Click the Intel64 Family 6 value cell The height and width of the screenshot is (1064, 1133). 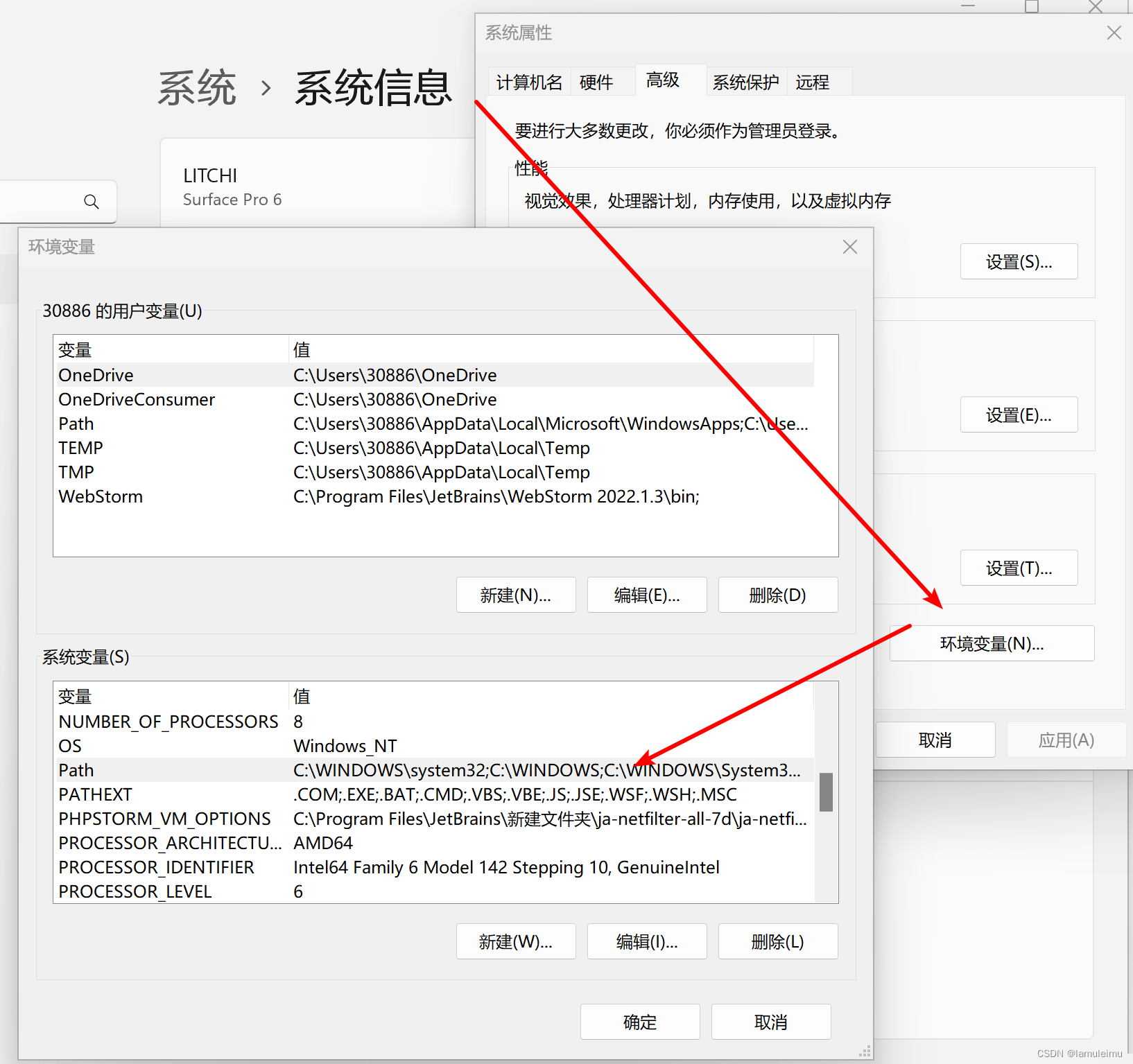[506, 867]
